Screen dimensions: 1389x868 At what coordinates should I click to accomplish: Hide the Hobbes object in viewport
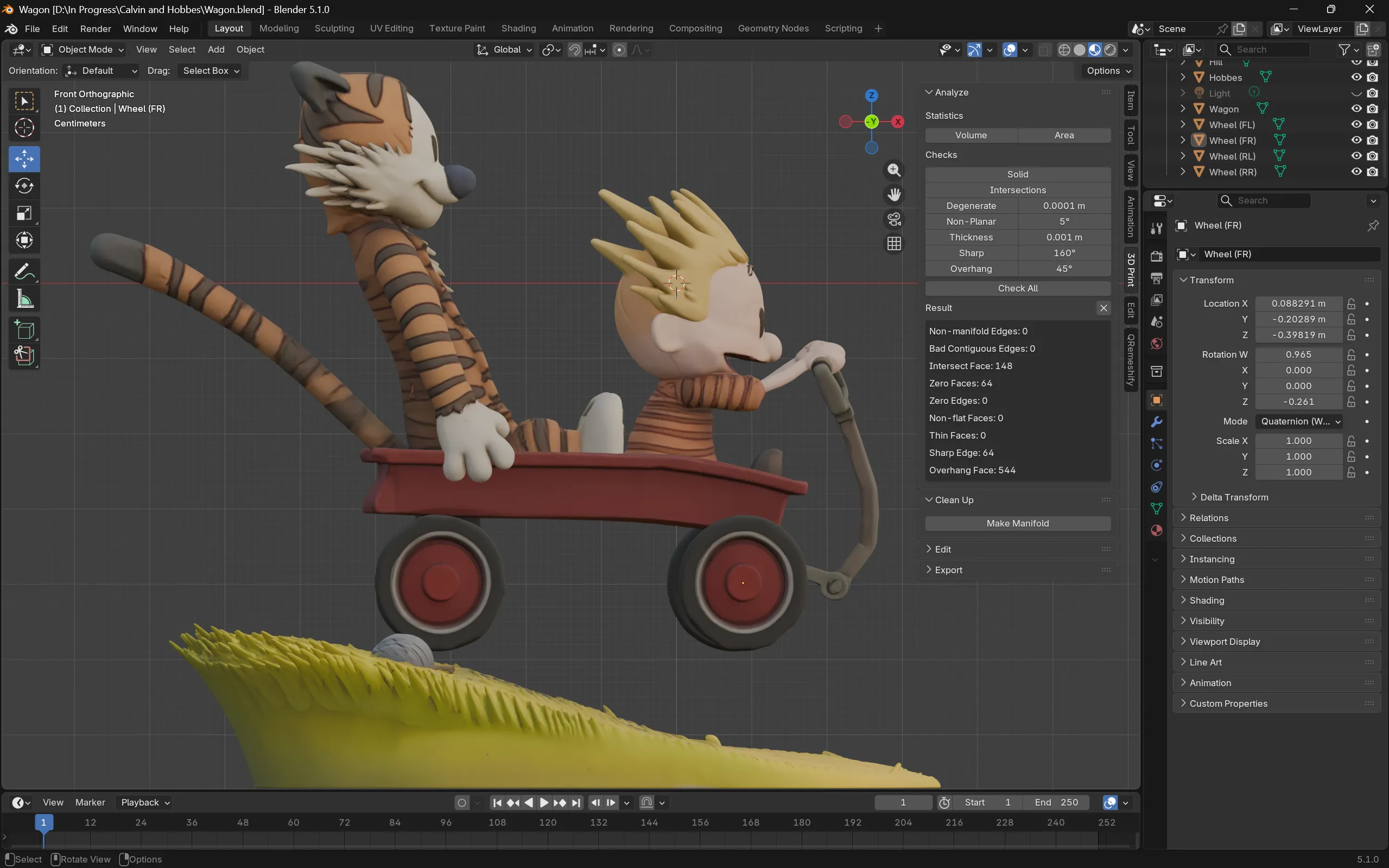(x=1356, y=78)
